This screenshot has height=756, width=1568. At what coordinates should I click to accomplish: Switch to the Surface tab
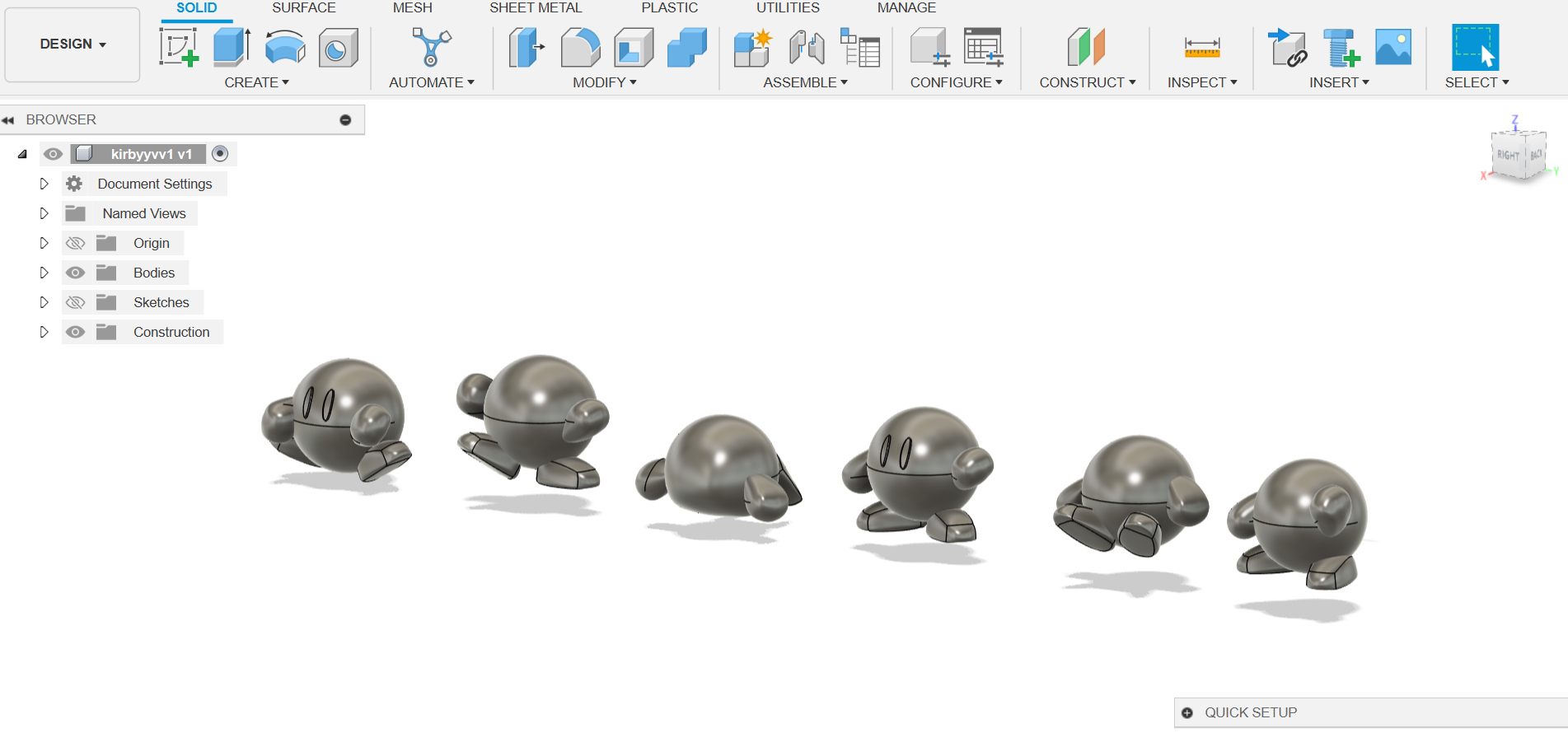click(304, 8)
